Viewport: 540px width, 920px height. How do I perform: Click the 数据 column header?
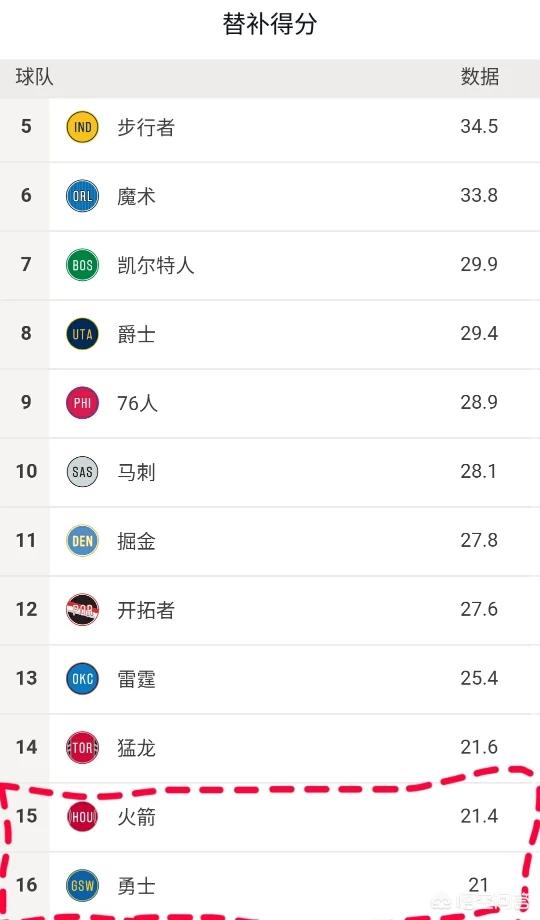pos(480,77)
